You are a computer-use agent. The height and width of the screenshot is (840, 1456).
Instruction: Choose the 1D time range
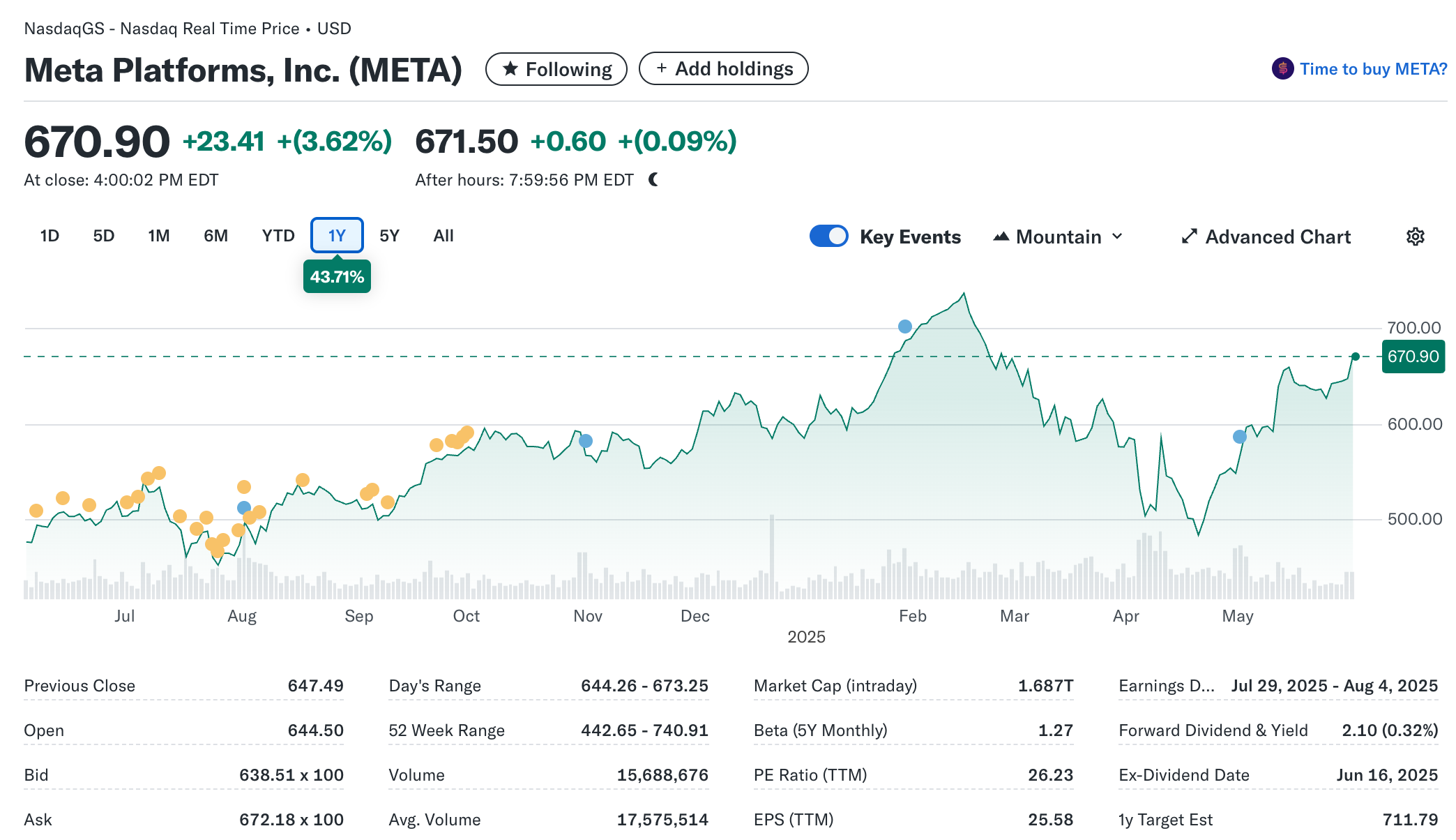pos(50,236)
